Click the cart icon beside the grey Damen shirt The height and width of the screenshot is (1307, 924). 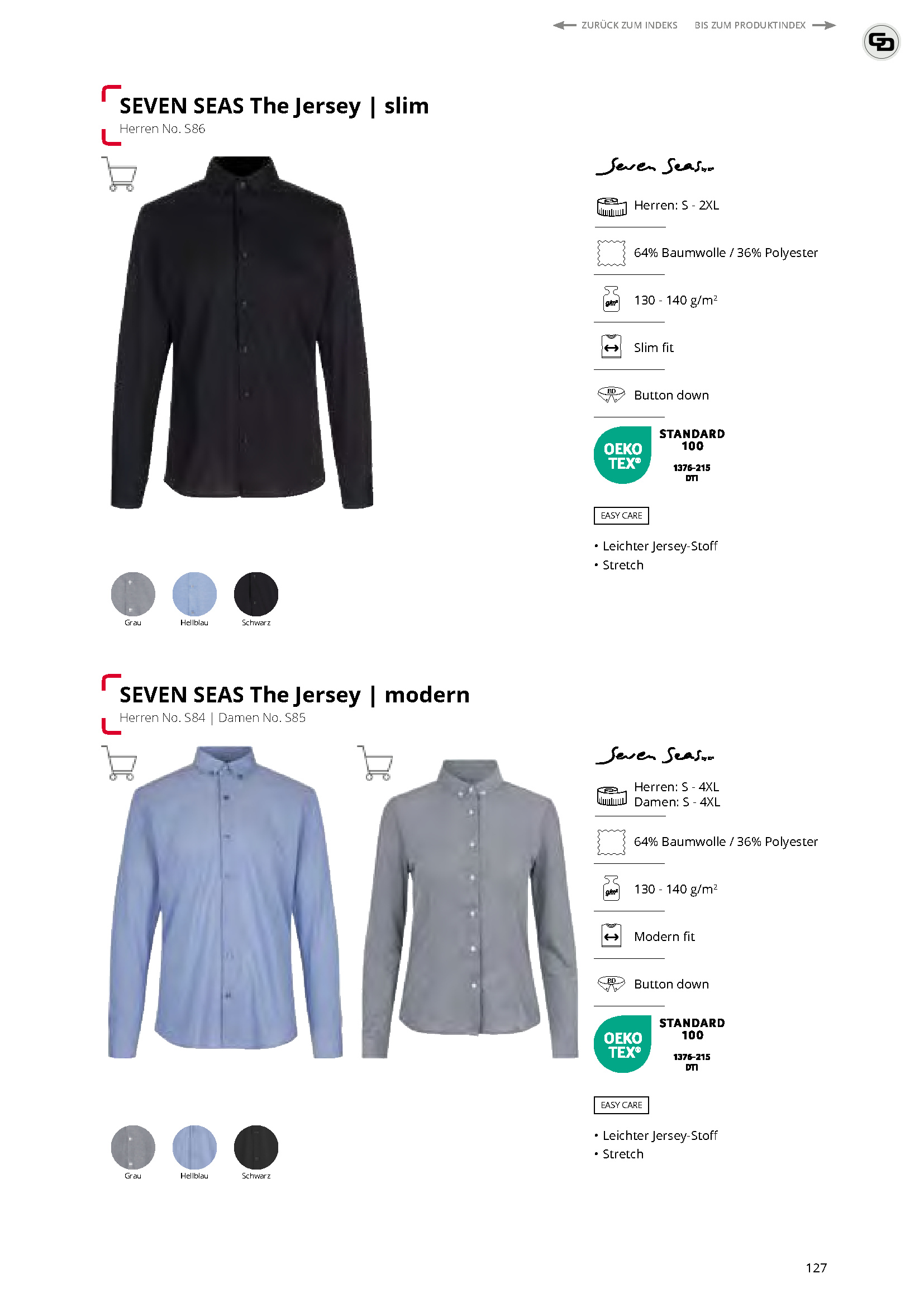(375, 763)
